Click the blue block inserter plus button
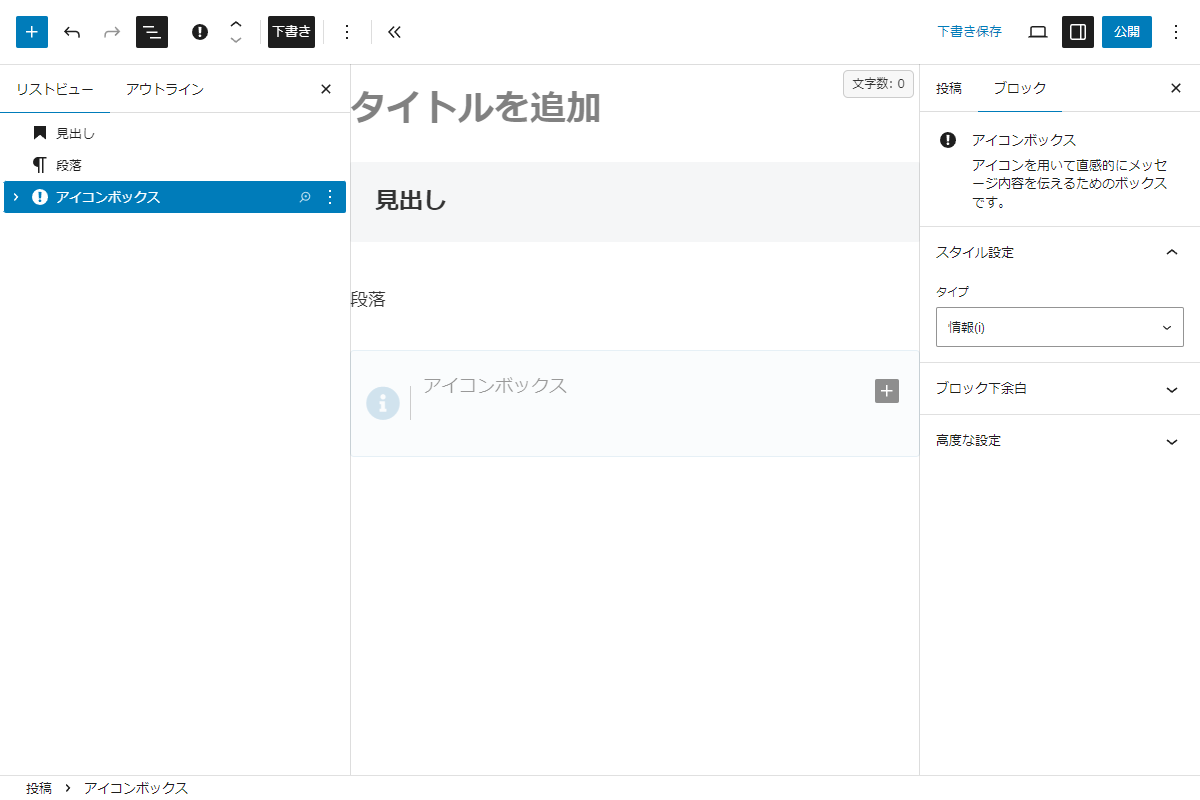 [x=32, y=32]
